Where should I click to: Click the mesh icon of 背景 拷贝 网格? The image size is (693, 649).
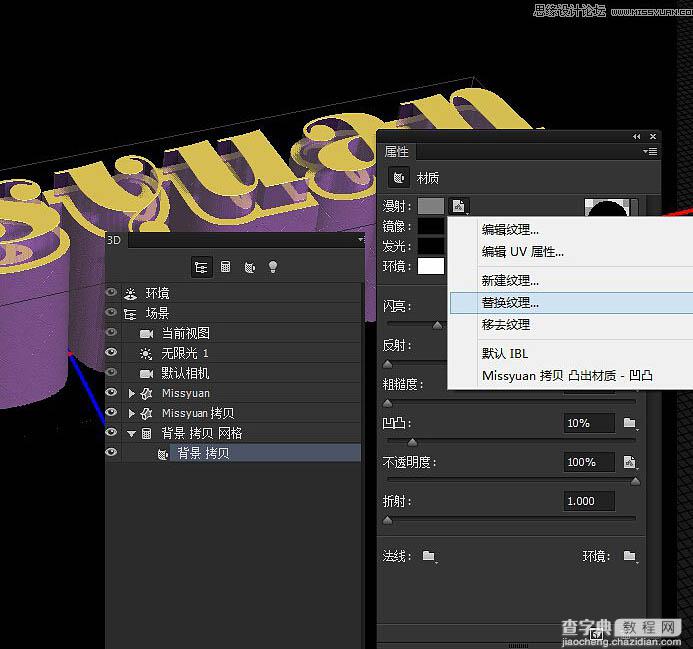pos(146,433)
